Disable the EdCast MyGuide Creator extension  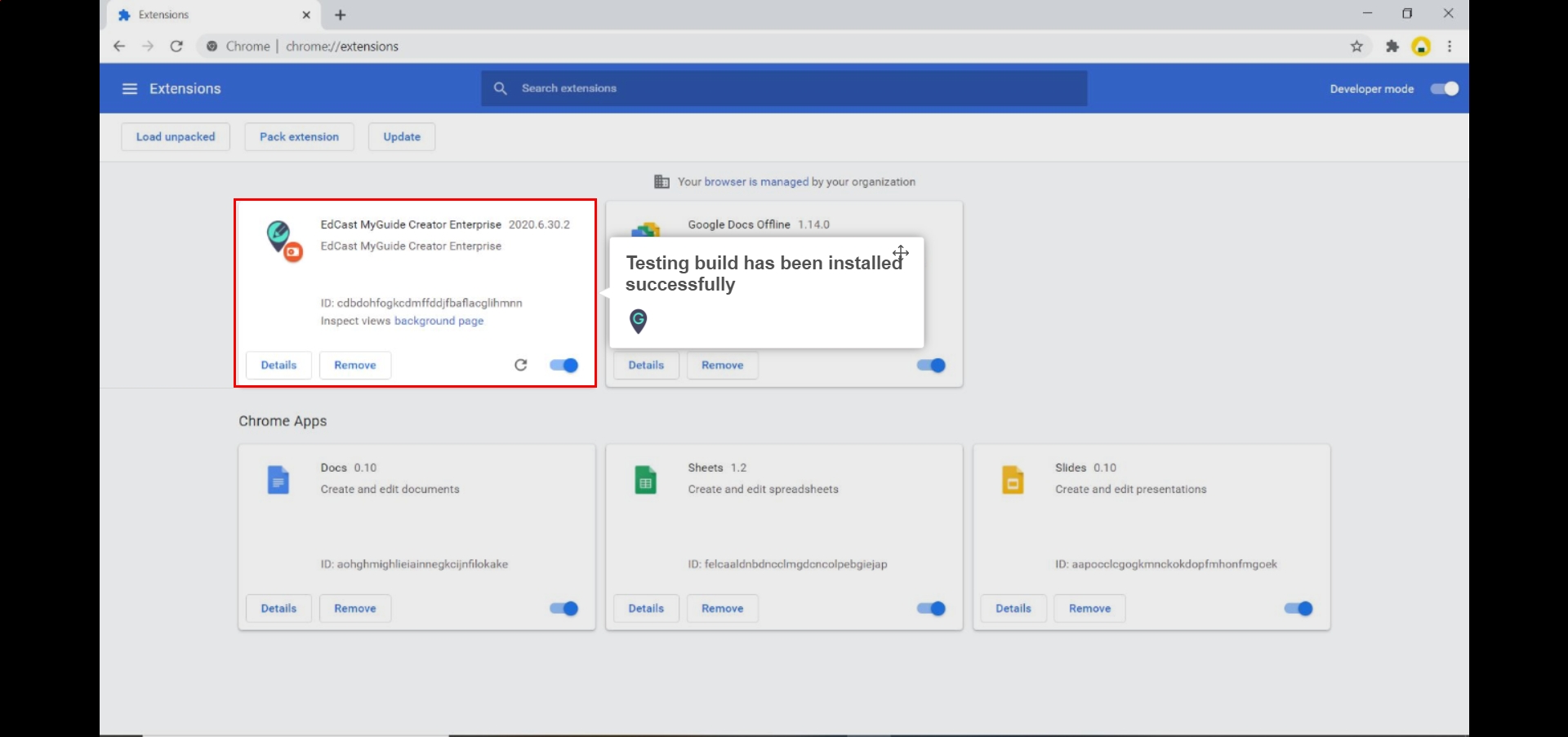[x=563, y=365]
